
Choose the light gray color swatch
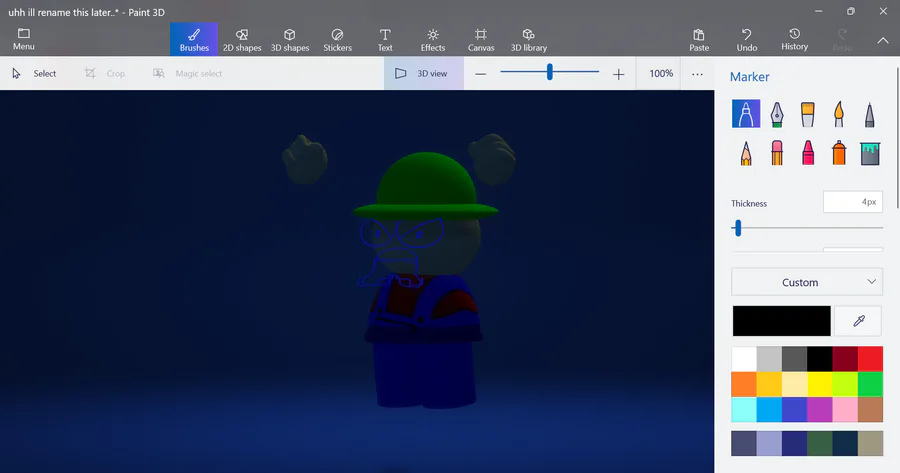(769, 359)
